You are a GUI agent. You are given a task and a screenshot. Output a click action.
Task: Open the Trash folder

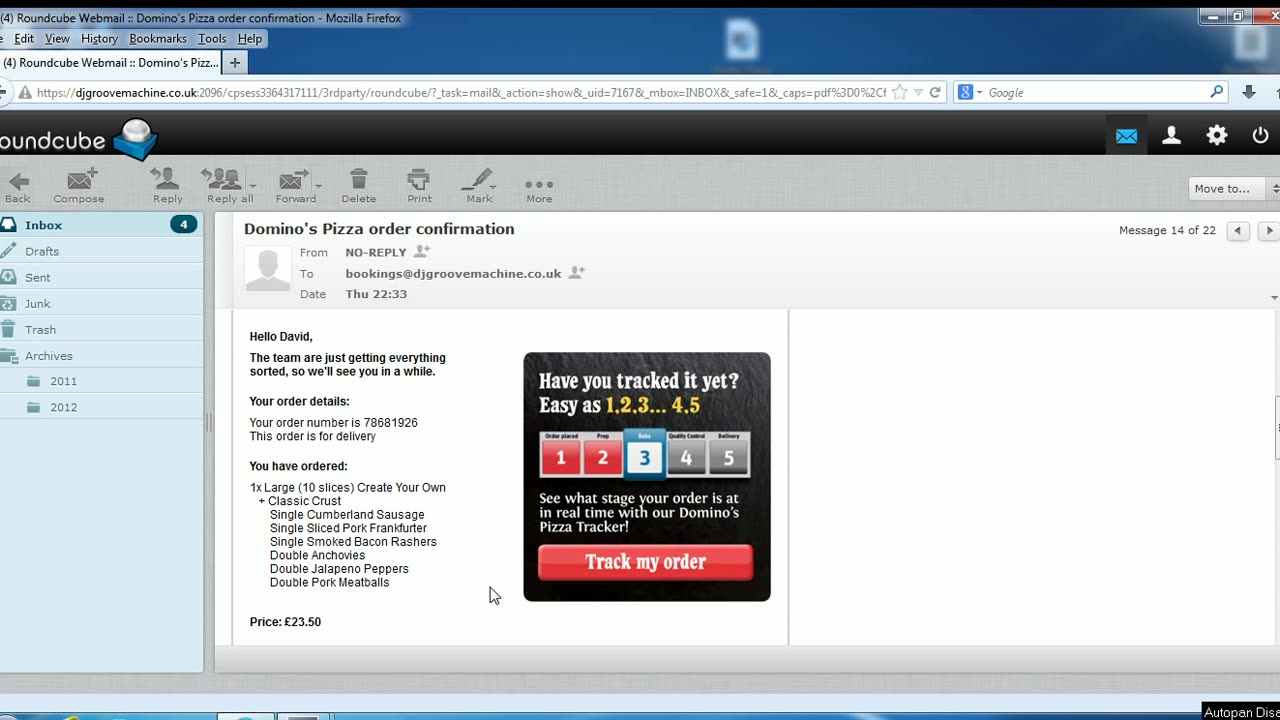(x=101, y=329)
